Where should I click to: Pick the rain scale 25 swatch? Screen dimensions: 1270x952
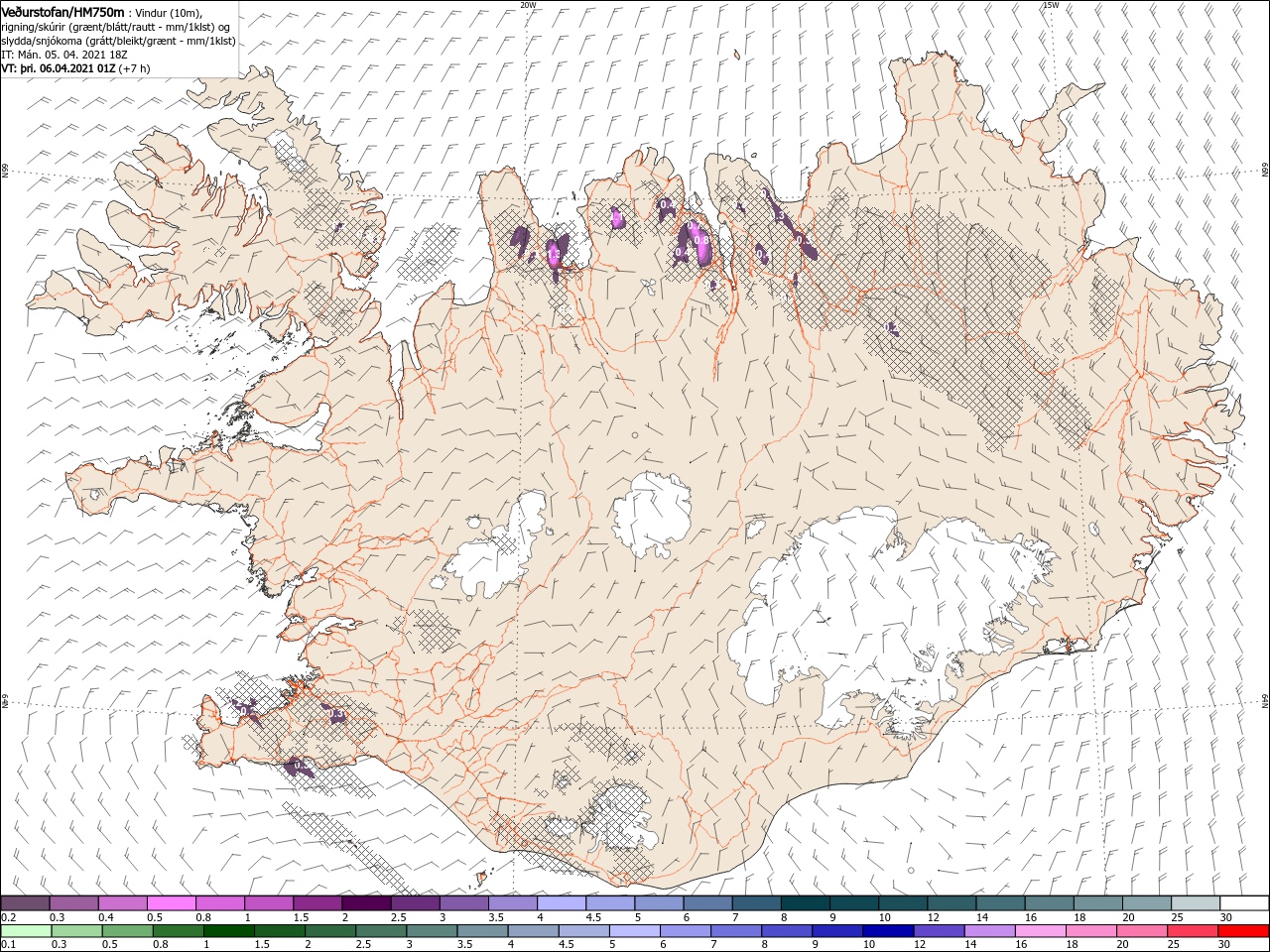coord(1192,931)
